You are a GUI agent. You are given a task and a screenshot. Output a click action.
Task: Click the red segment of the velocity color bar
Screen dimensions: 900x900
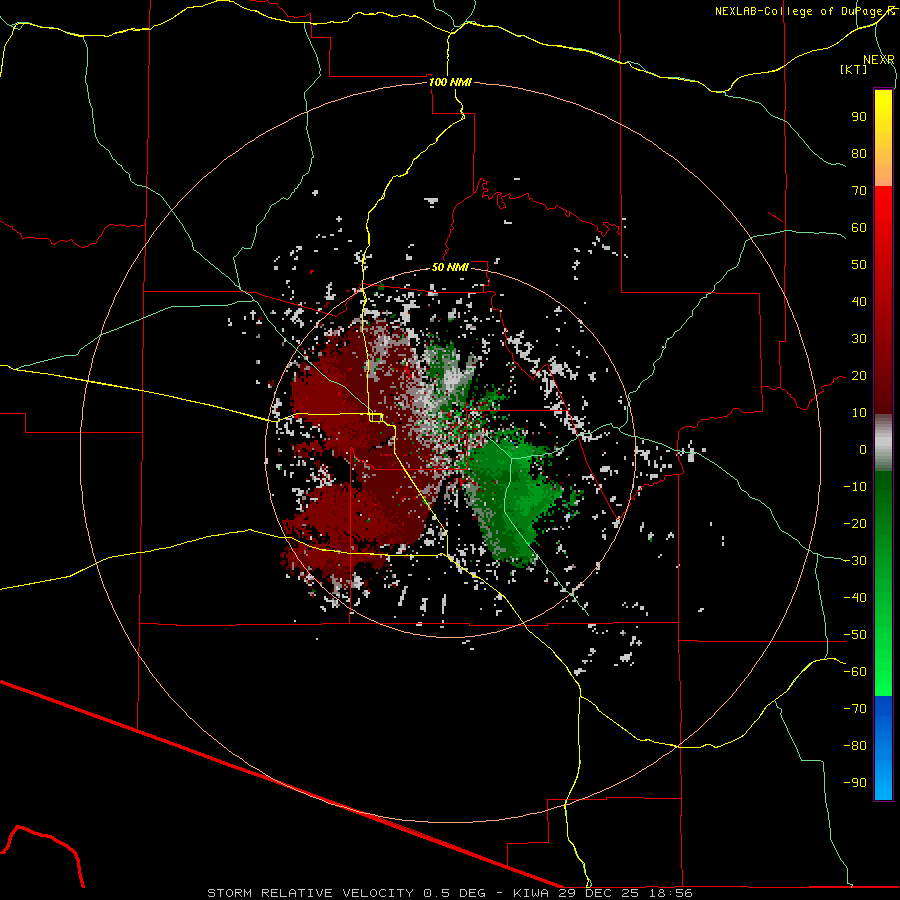(883, 300)
